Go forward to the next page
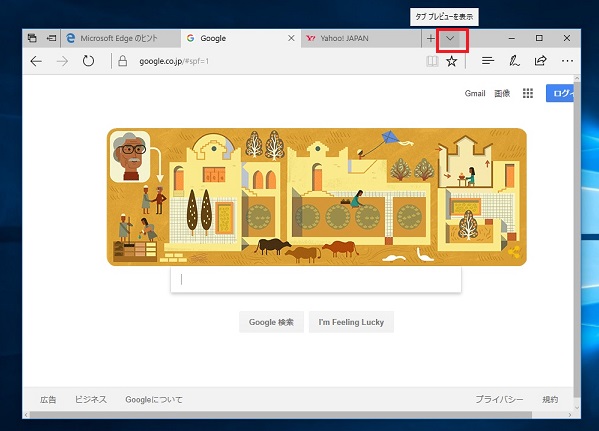 click(x=62, y=61)
